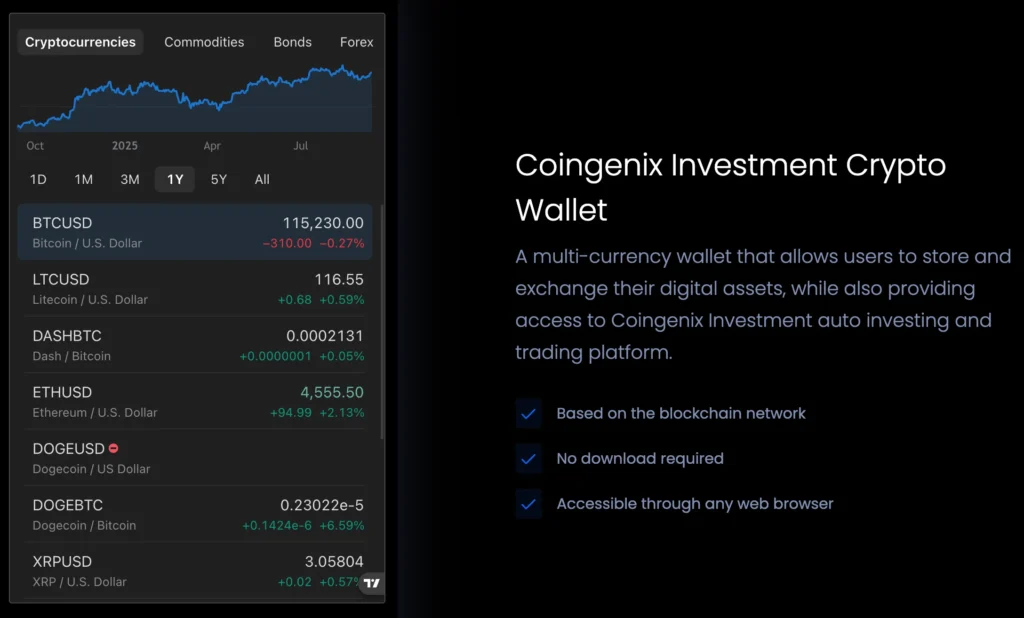Click the symbol list scrollbar
This screenshot has height=618, width=1024.
(x=381, y=320)
